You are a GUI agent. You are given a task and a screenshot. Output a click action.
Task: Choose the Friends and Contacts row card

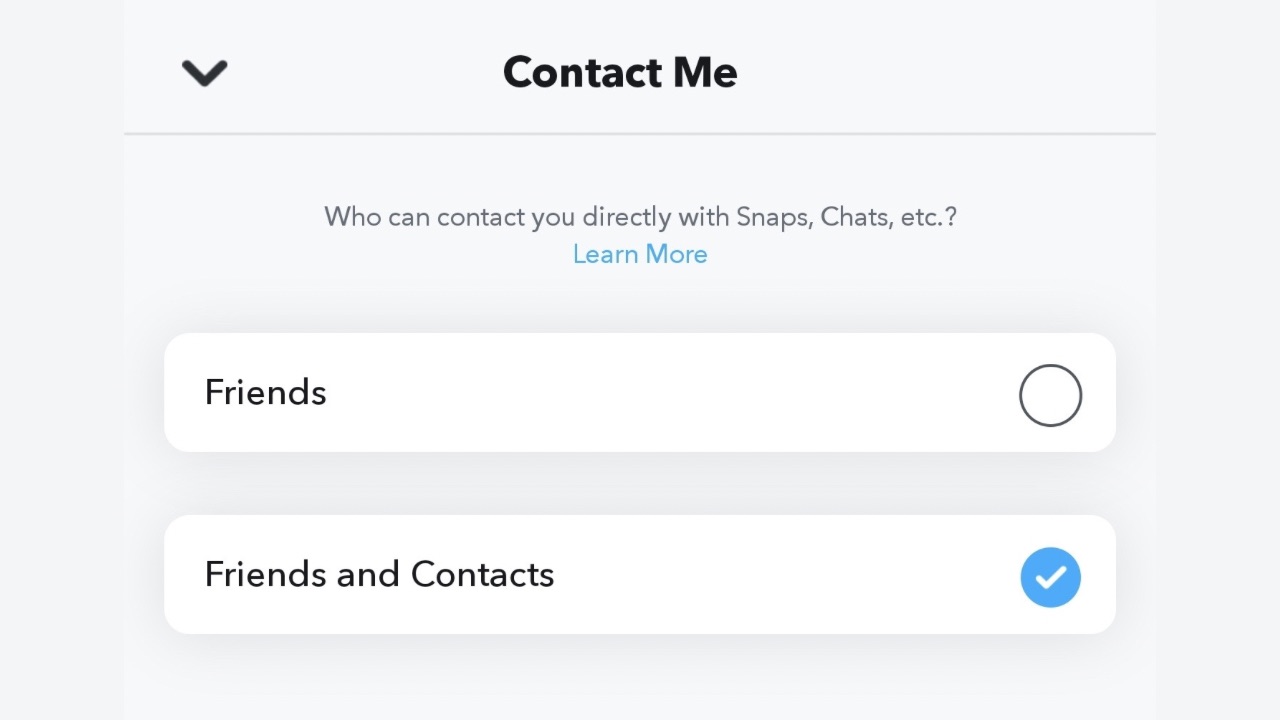(x=640, y=574)
